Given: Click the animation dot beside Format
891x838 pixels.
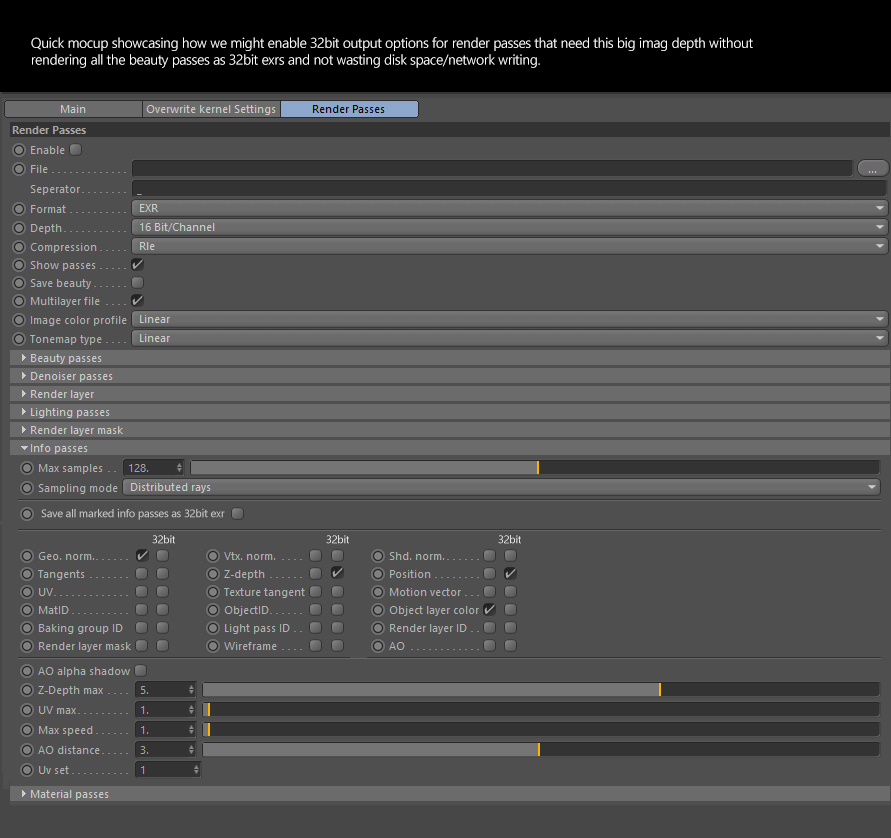Looking at the screenshot, I should 19,209.
